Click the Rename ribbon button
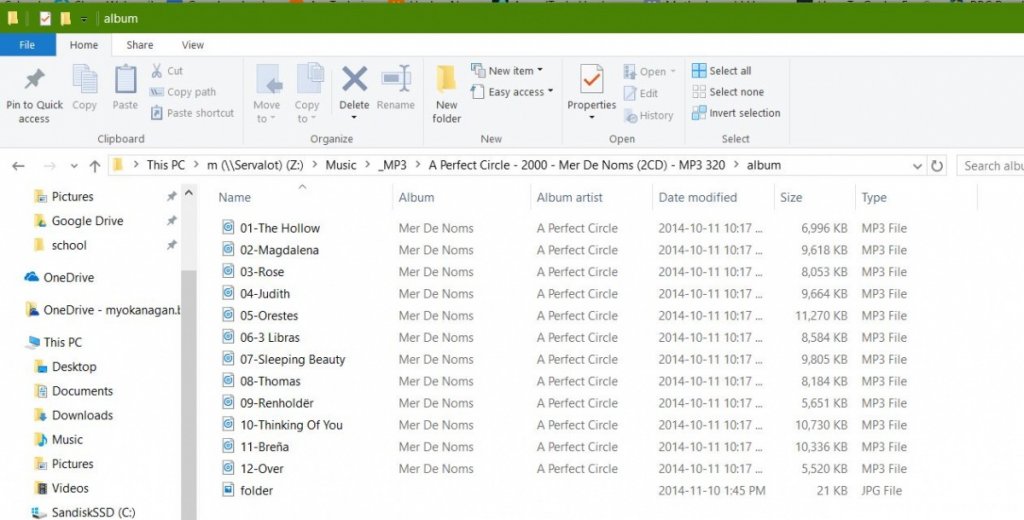1024x520 pixels. 395,87
